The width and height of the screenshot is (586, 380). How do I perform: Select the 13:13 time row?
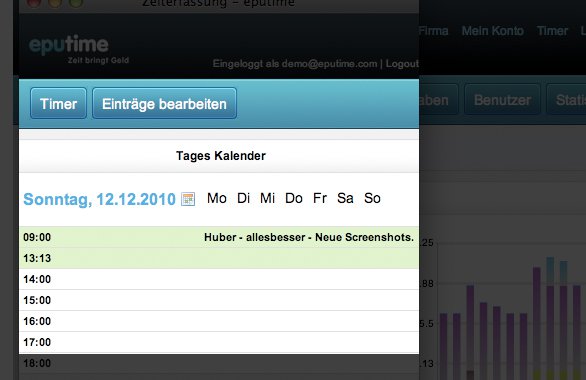[219, 258]
